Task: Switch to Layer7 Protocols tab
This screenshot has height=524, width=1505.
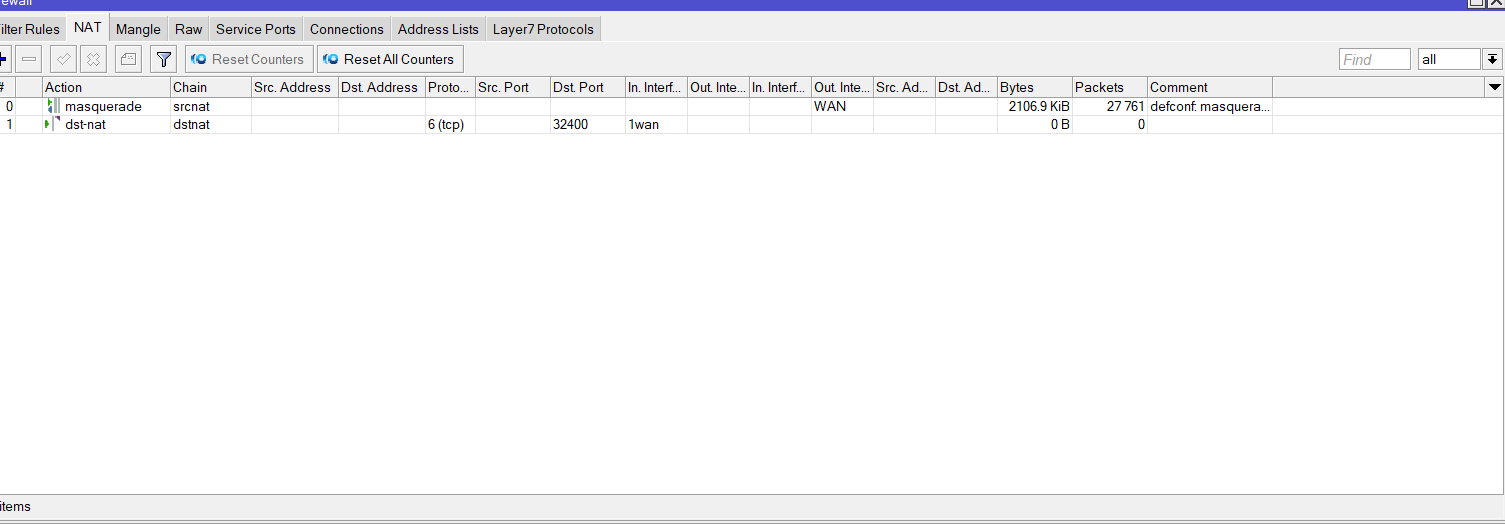Action: [543, 29]
